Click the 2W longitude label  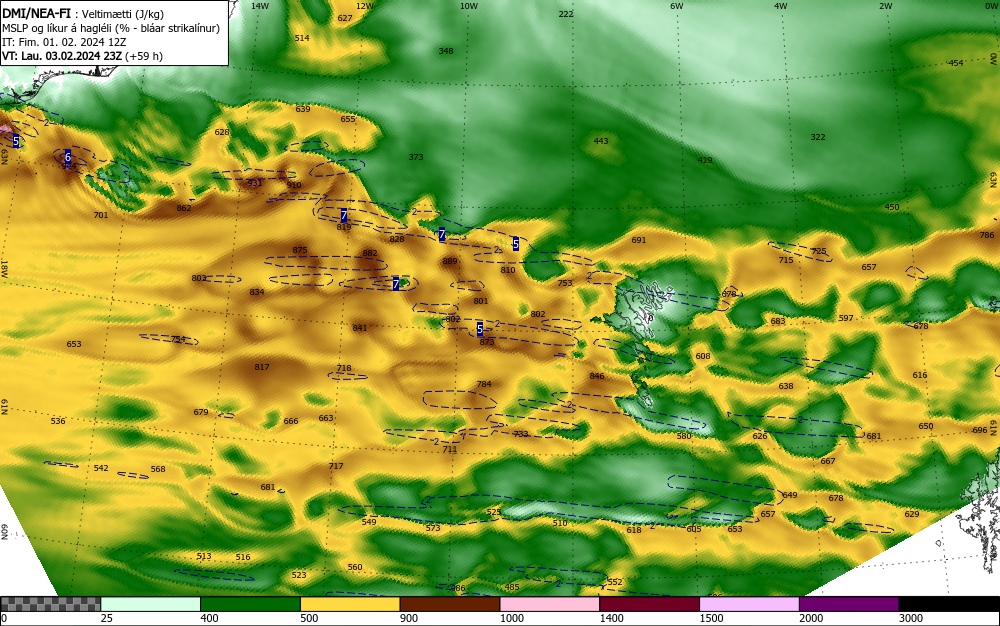(885, 6)
